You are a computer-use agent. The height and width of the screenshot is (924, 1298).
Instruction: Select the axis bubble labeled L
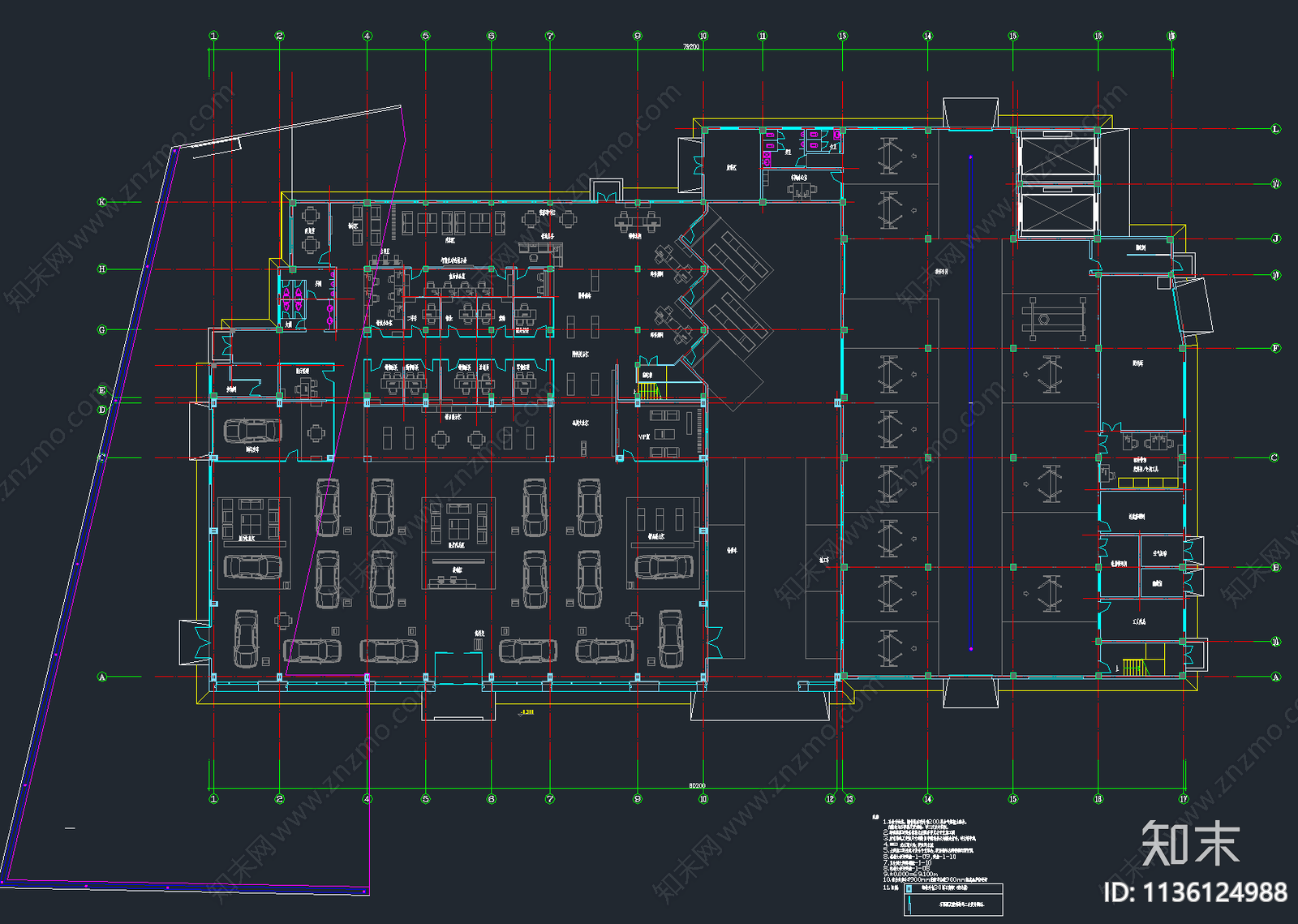point(1275,129)
